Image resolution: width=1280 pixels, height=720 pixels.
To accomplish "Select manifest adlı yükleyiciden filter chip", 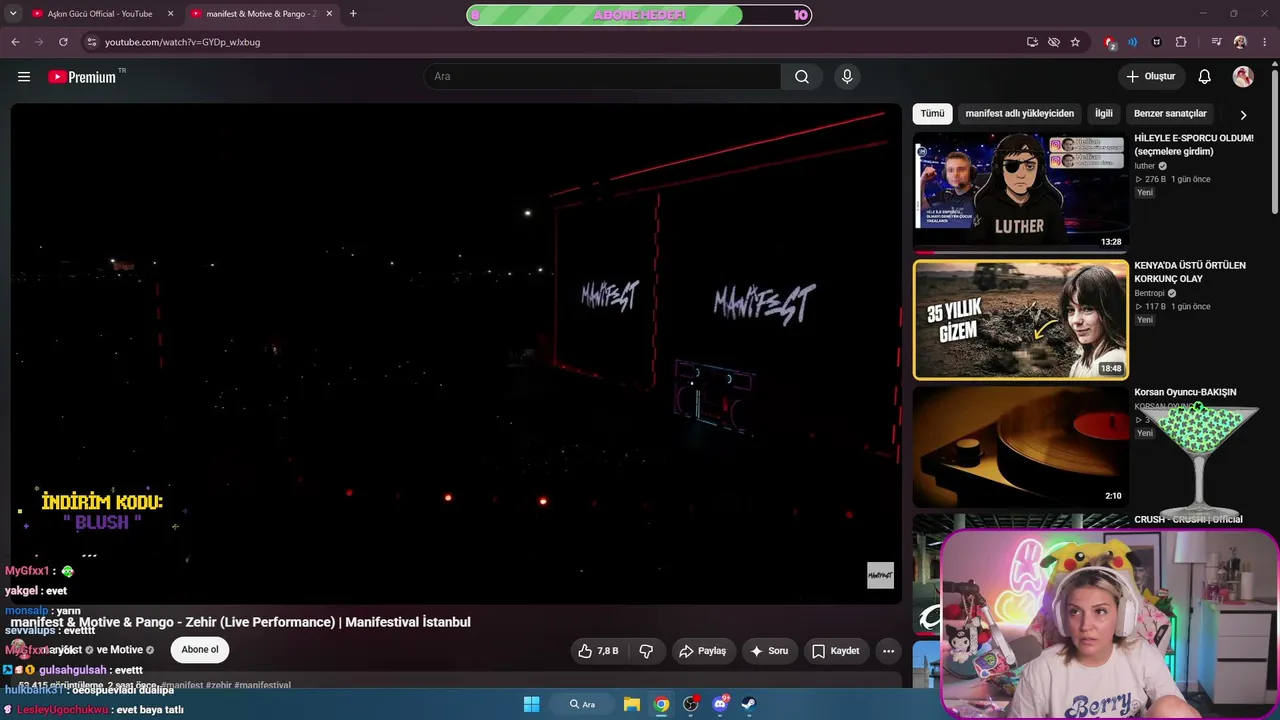I will click(1019, 114).
